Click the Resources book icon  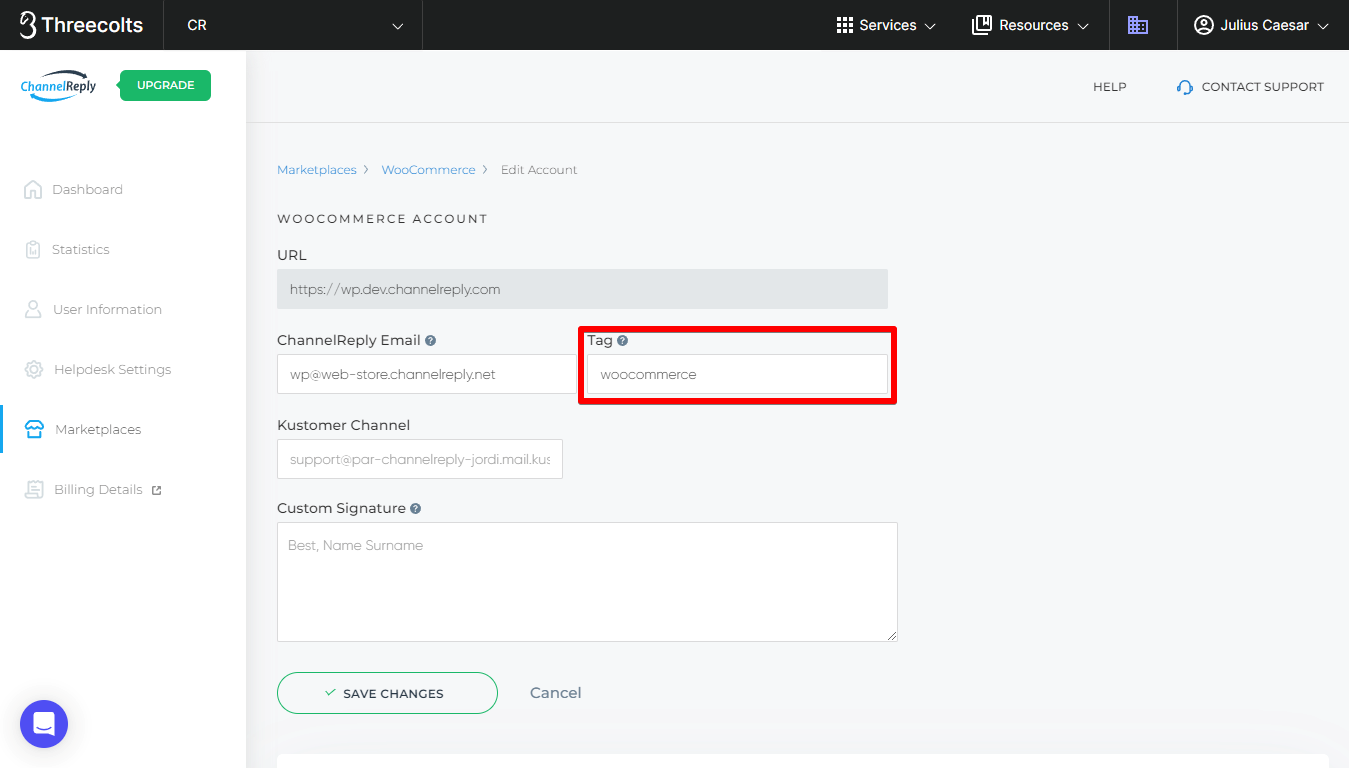pyautogui.click(x=982, y=25)
